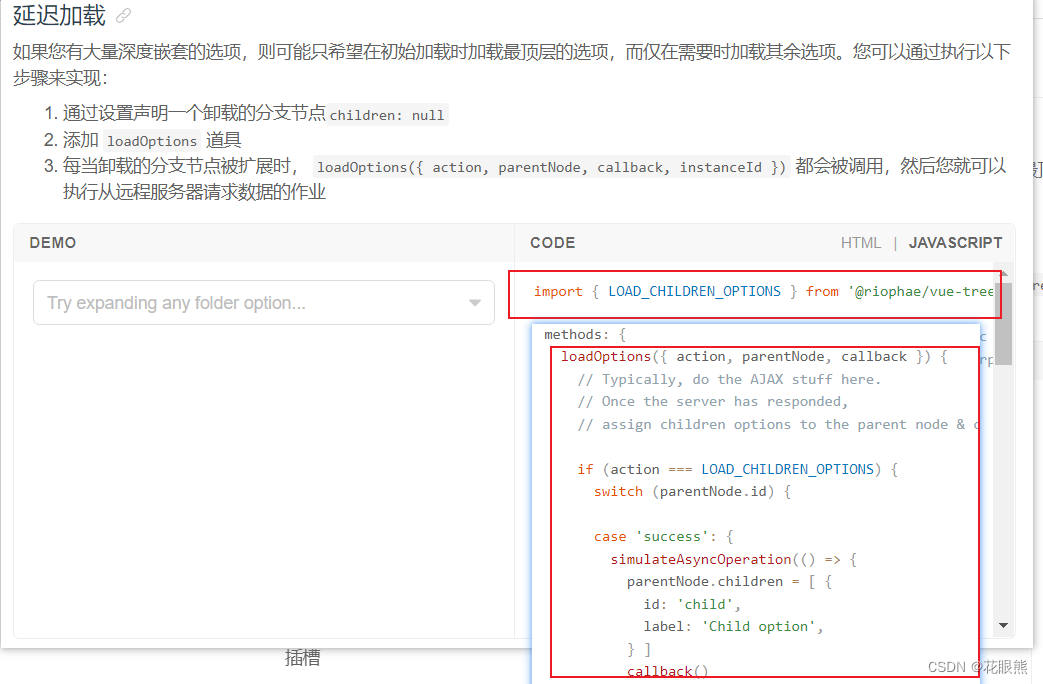Viewport: 1043px width, 684px height.
Task: Click the simulateAsyncOperation code line
Action: click(734, 560)
